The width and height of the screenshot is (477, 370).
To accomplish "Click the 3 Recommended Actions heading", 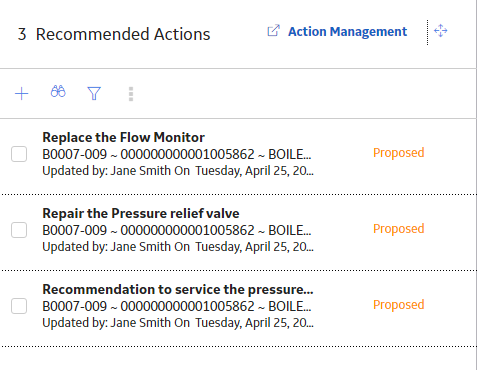I will click(114, 34).
